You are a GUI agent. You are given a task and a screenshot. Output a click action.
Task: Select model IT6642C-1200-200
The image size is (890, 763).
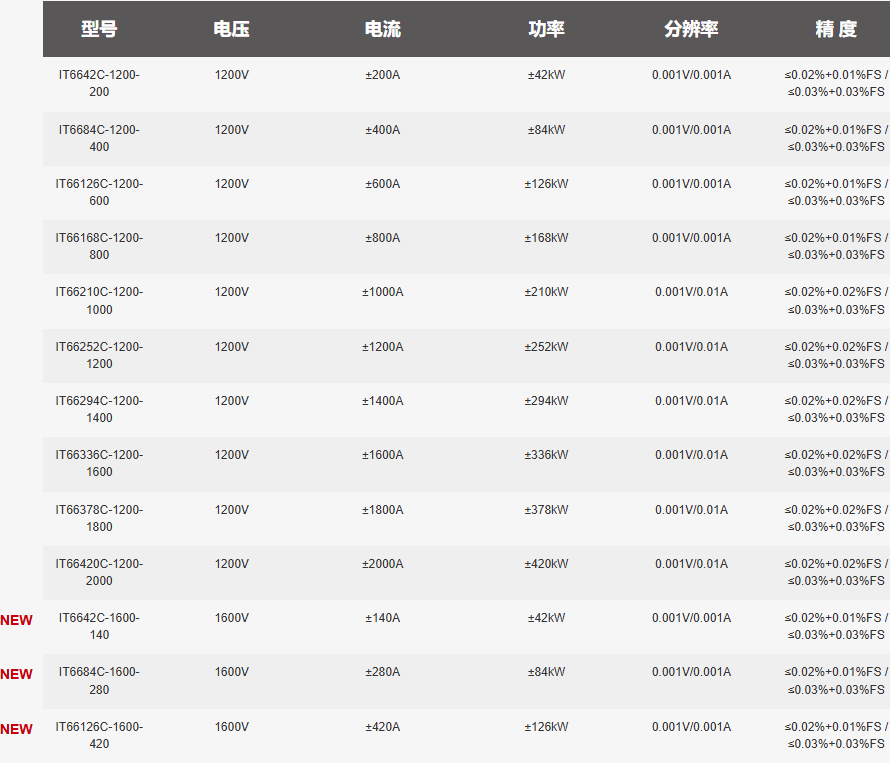point(99,83)
